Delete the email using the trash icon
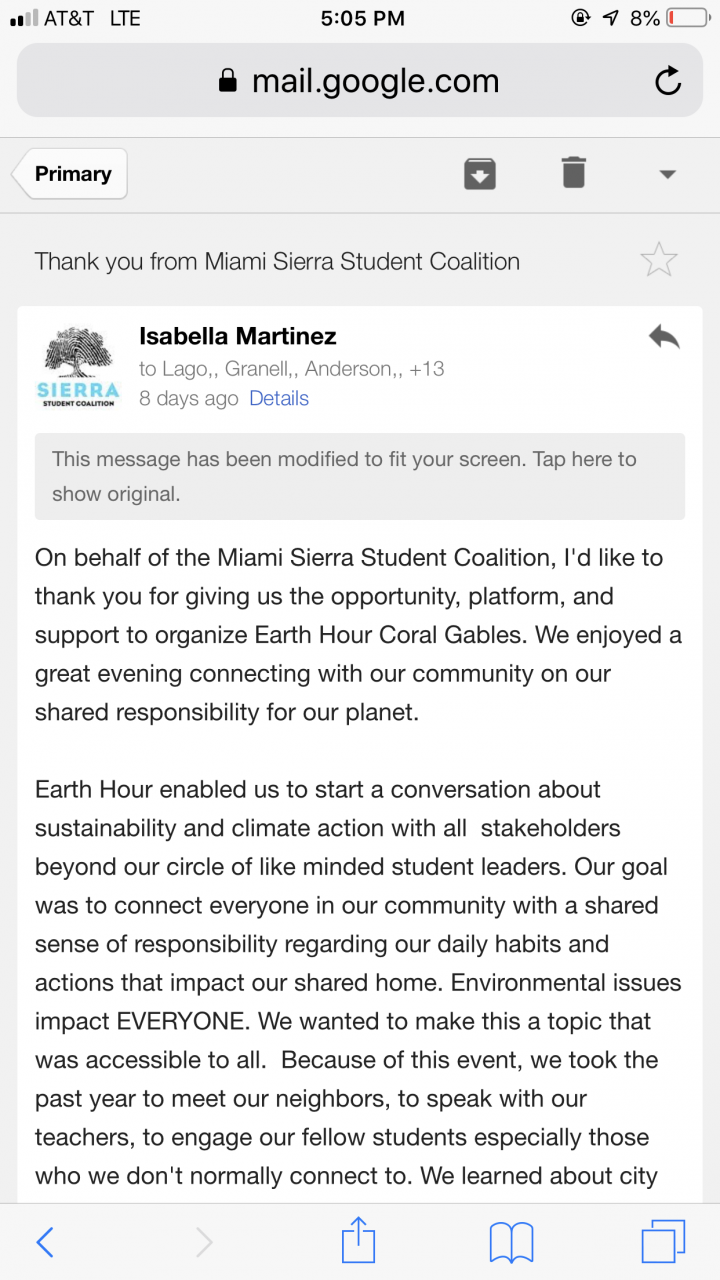Image resolution: width=720 pixels, height=1280 pixels. (573, 173)
